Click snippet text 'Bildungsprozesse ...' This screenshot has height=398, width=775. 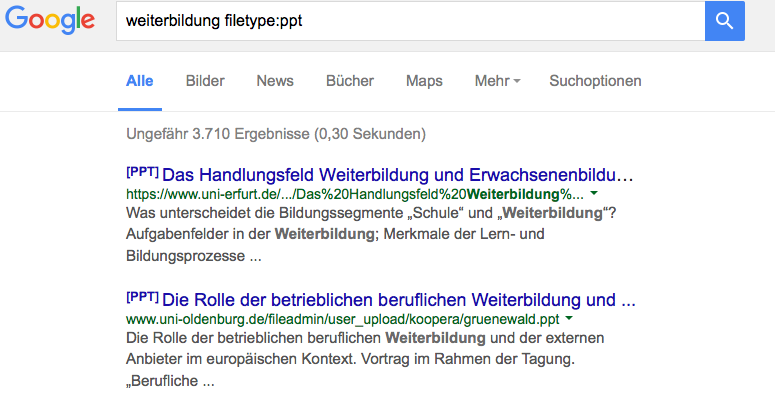point(193,256)
